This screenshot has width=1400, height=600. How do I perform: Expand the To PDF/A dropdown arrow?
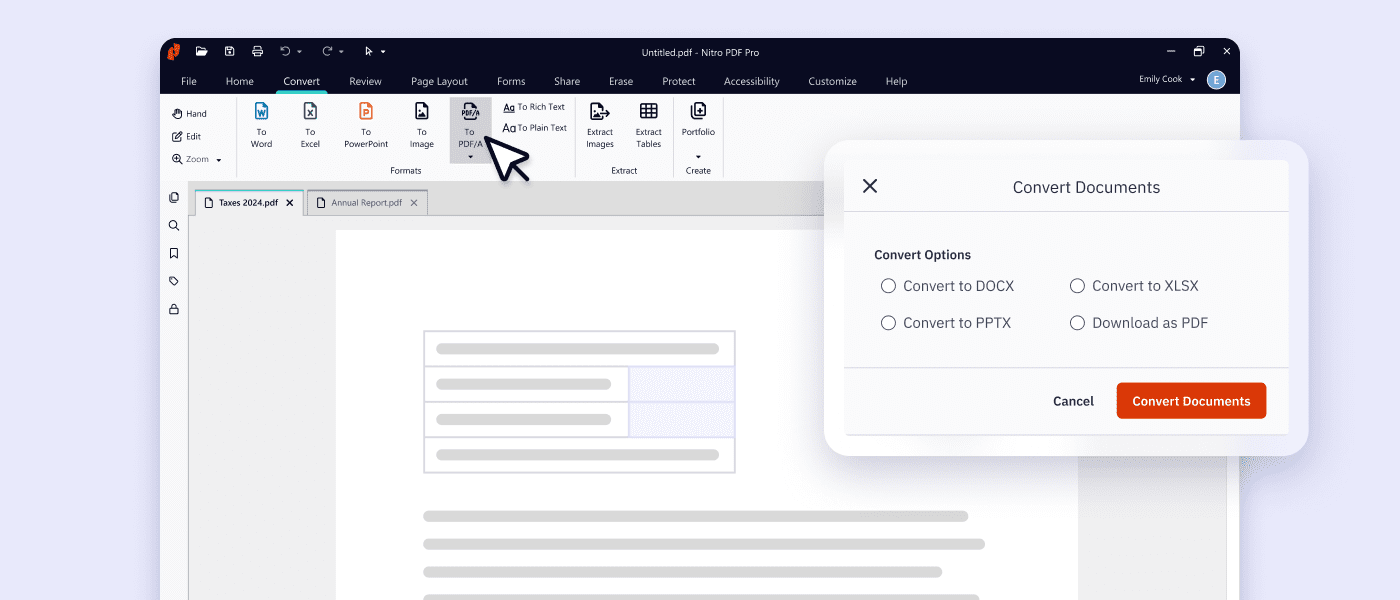click(x=470, y=156)
